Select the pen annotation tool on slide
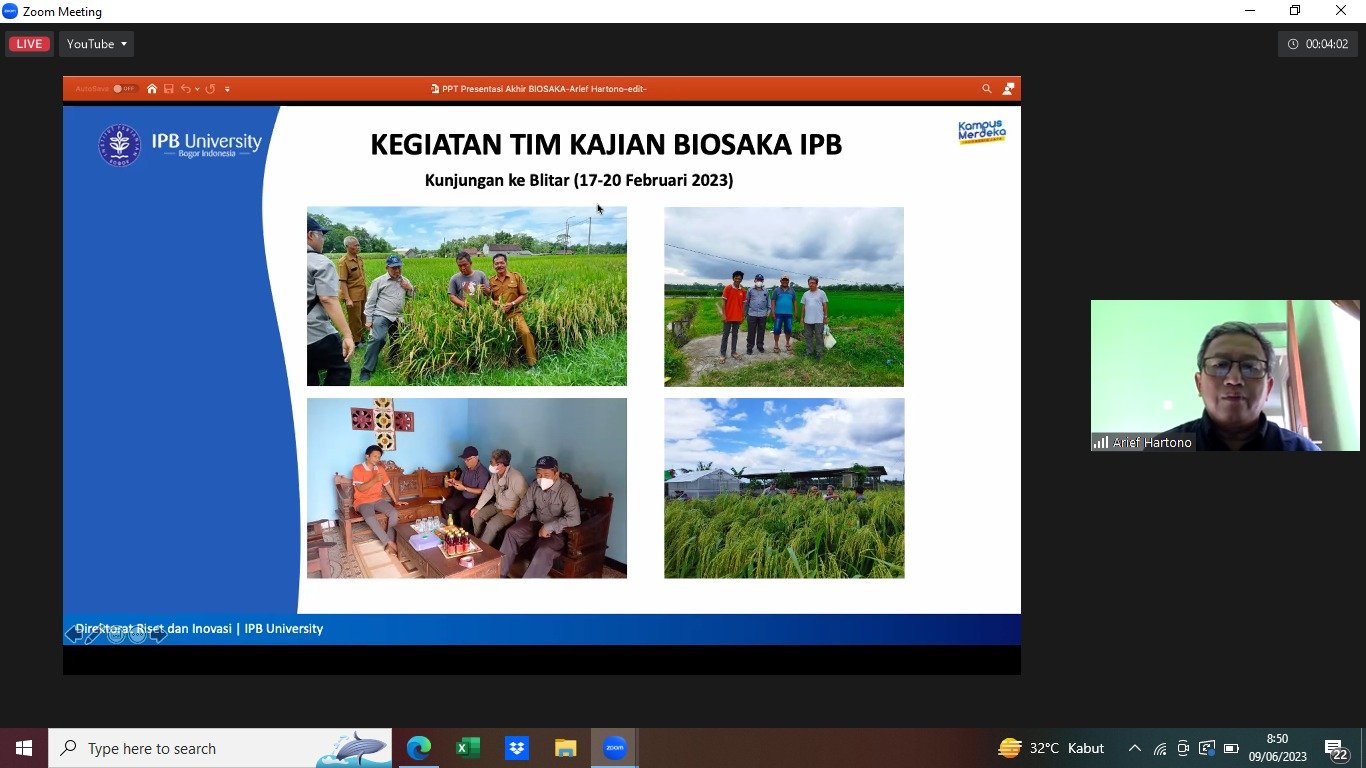 pyautogui.click(x=94, y=634)
